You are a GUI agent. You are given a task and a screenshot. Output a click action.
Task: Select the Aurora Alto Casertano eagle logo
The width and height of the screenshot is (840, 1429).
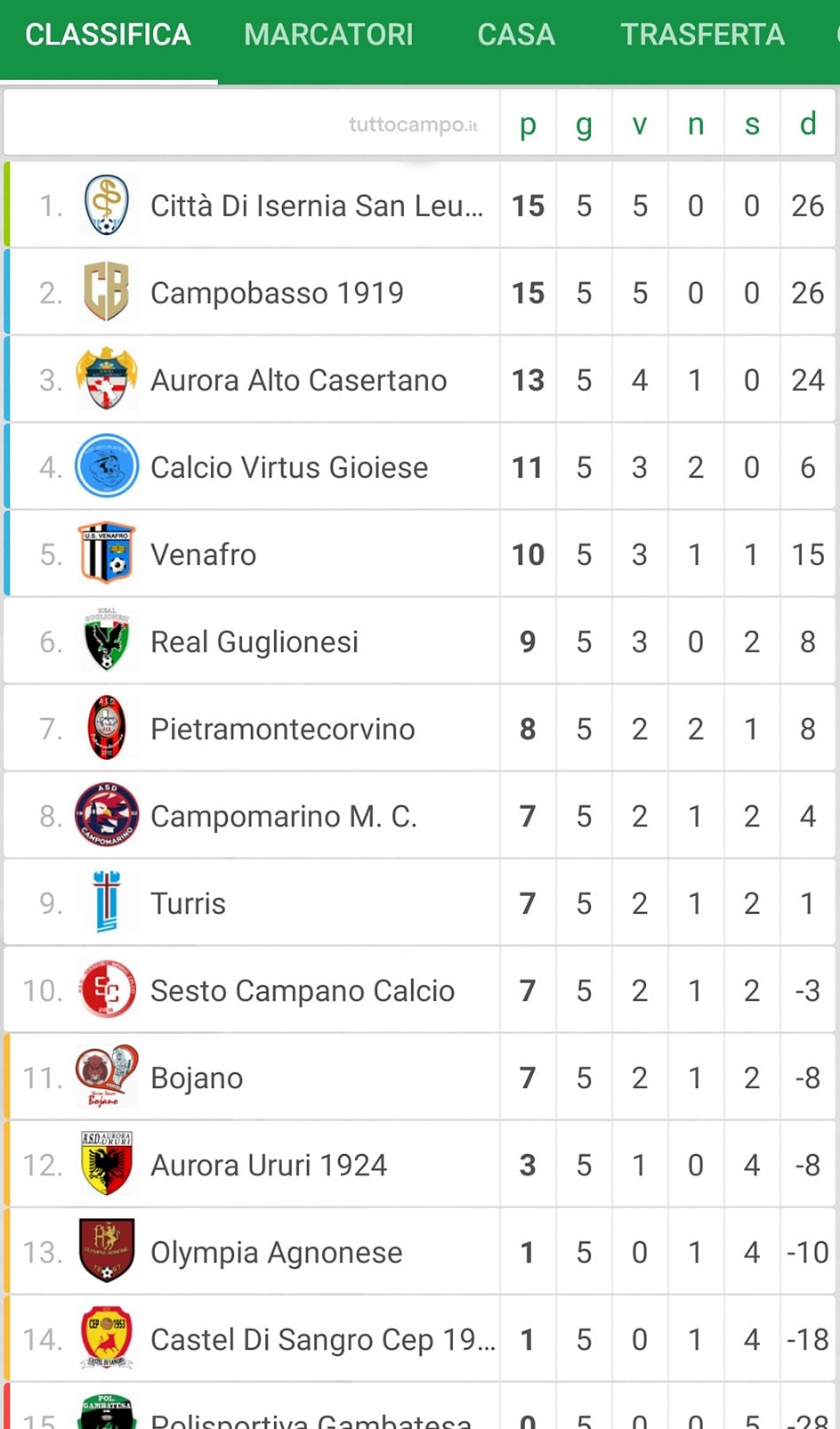point(107,379)
